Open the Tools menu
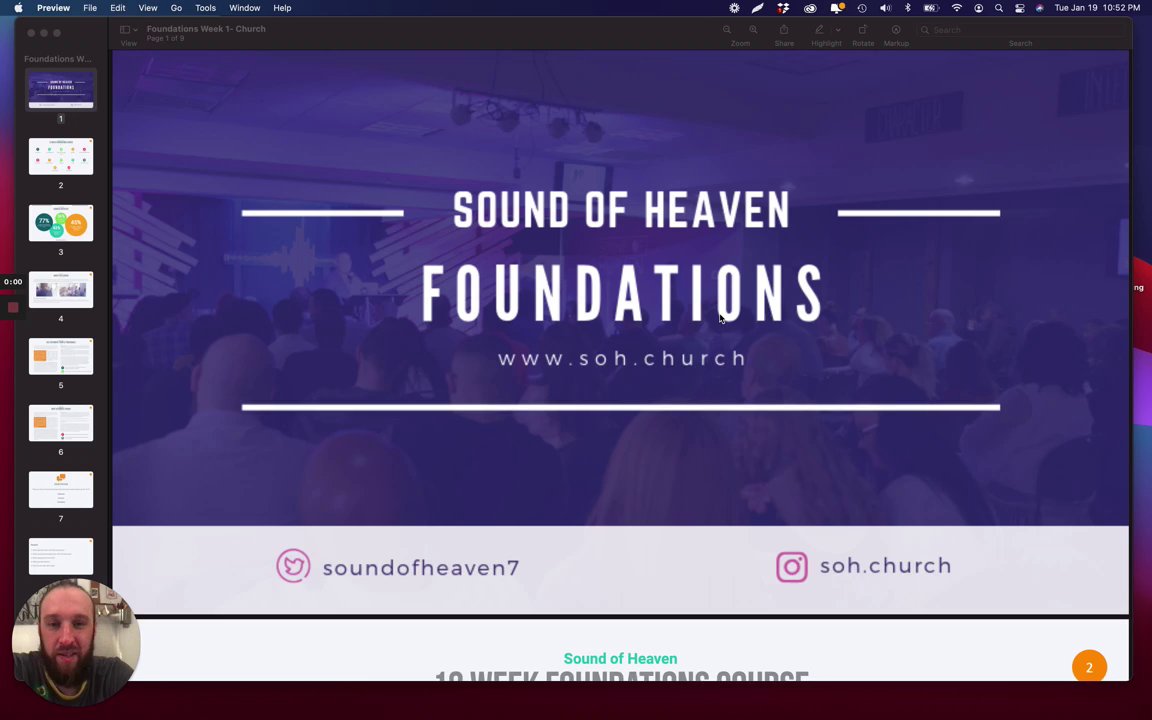 point(205,8)
